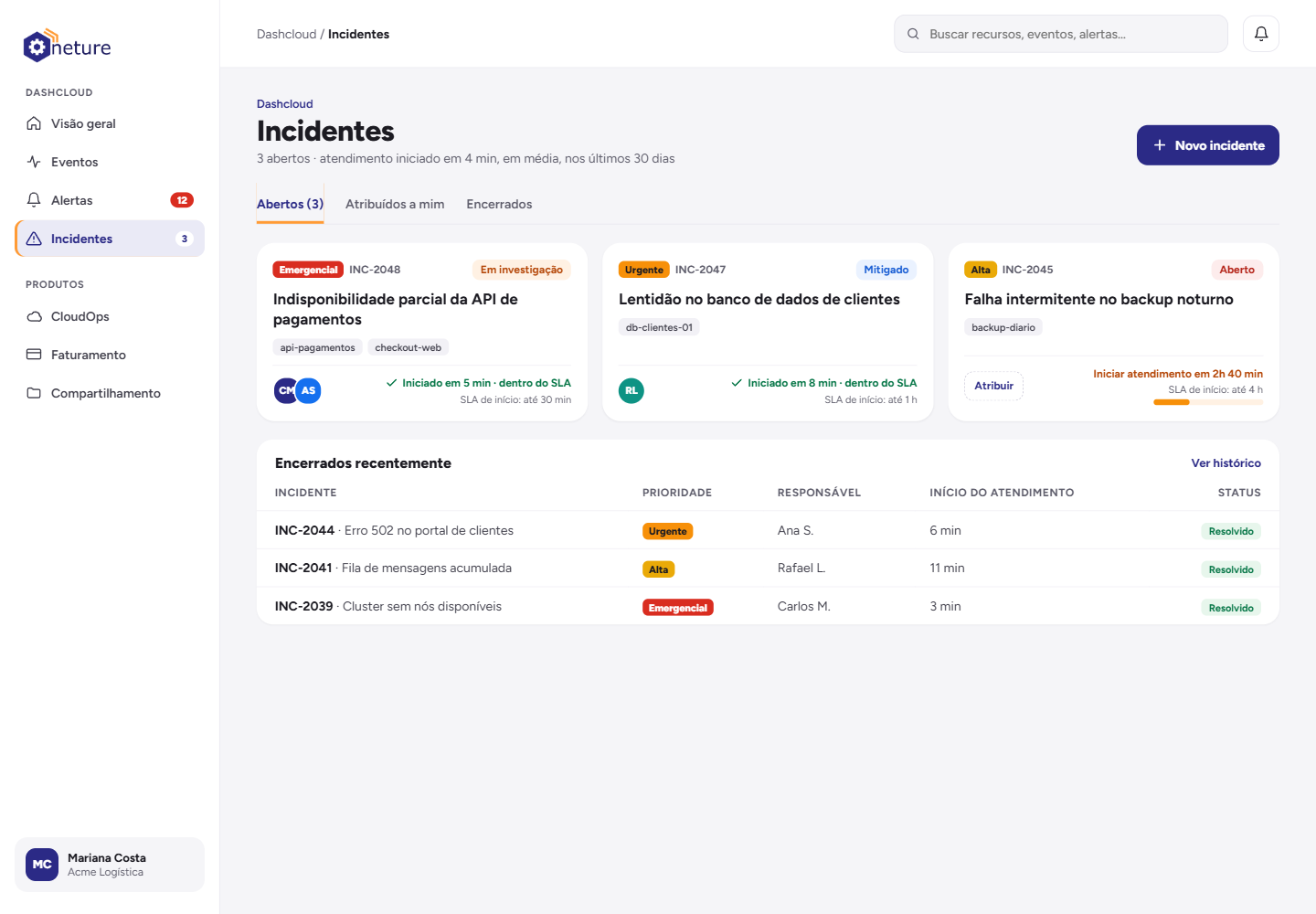Click the AS avatar on INC-2048
This screenshot has height=914, width=1316.
[309, 390]
